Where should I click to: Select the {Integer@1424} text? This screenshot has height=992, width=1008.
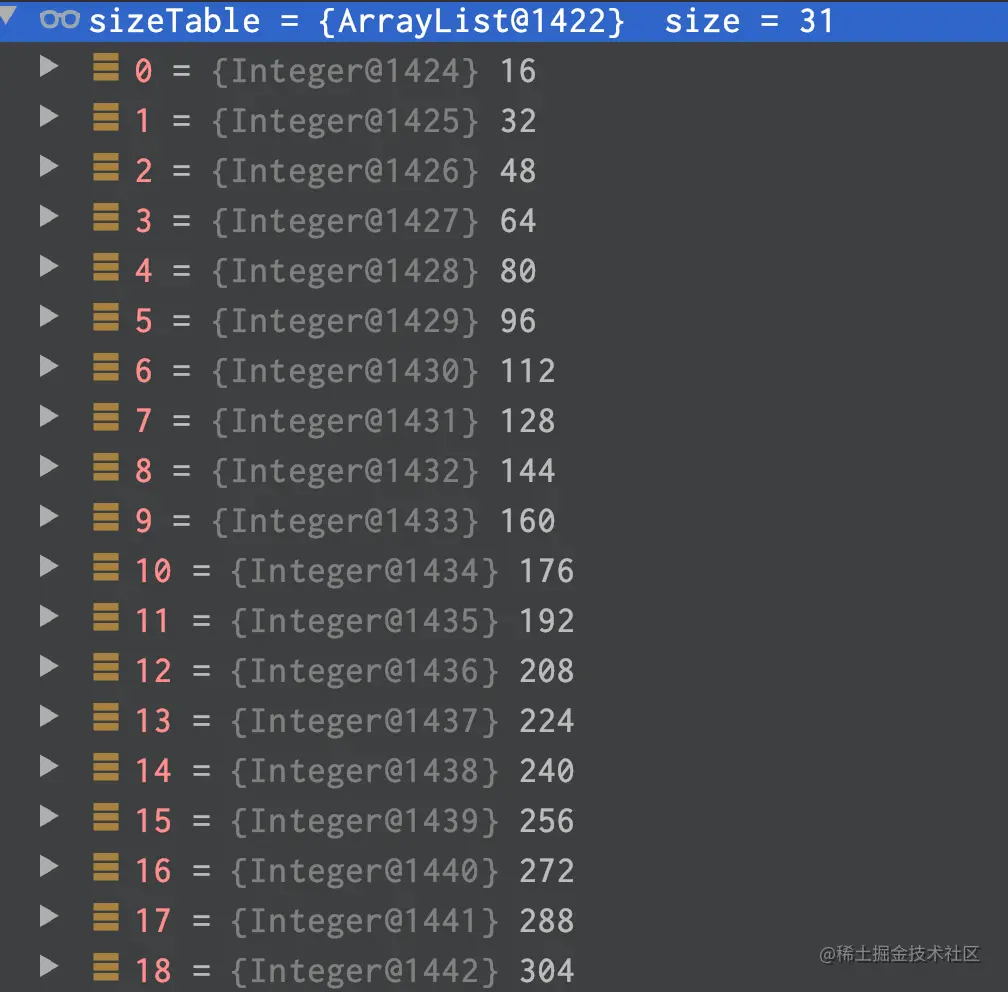tap(345, 71)
